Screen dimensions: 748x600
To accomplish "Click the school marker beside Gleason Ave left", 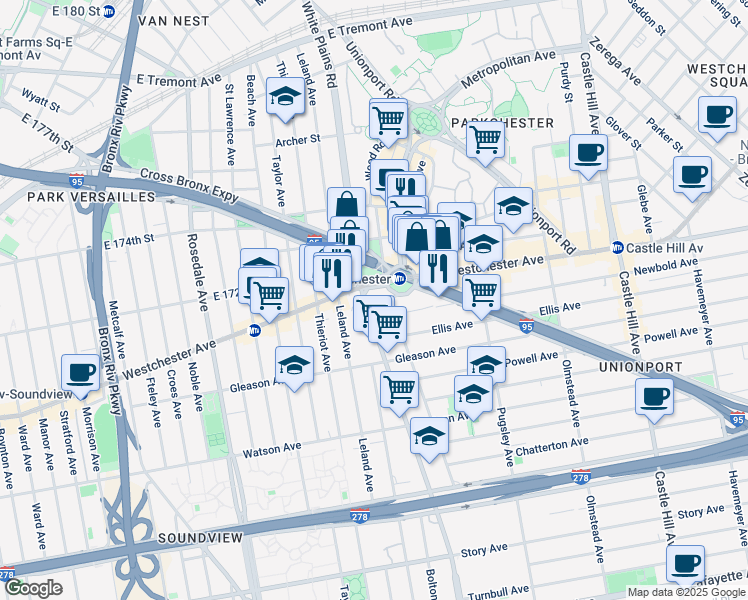I will [294, 365].
